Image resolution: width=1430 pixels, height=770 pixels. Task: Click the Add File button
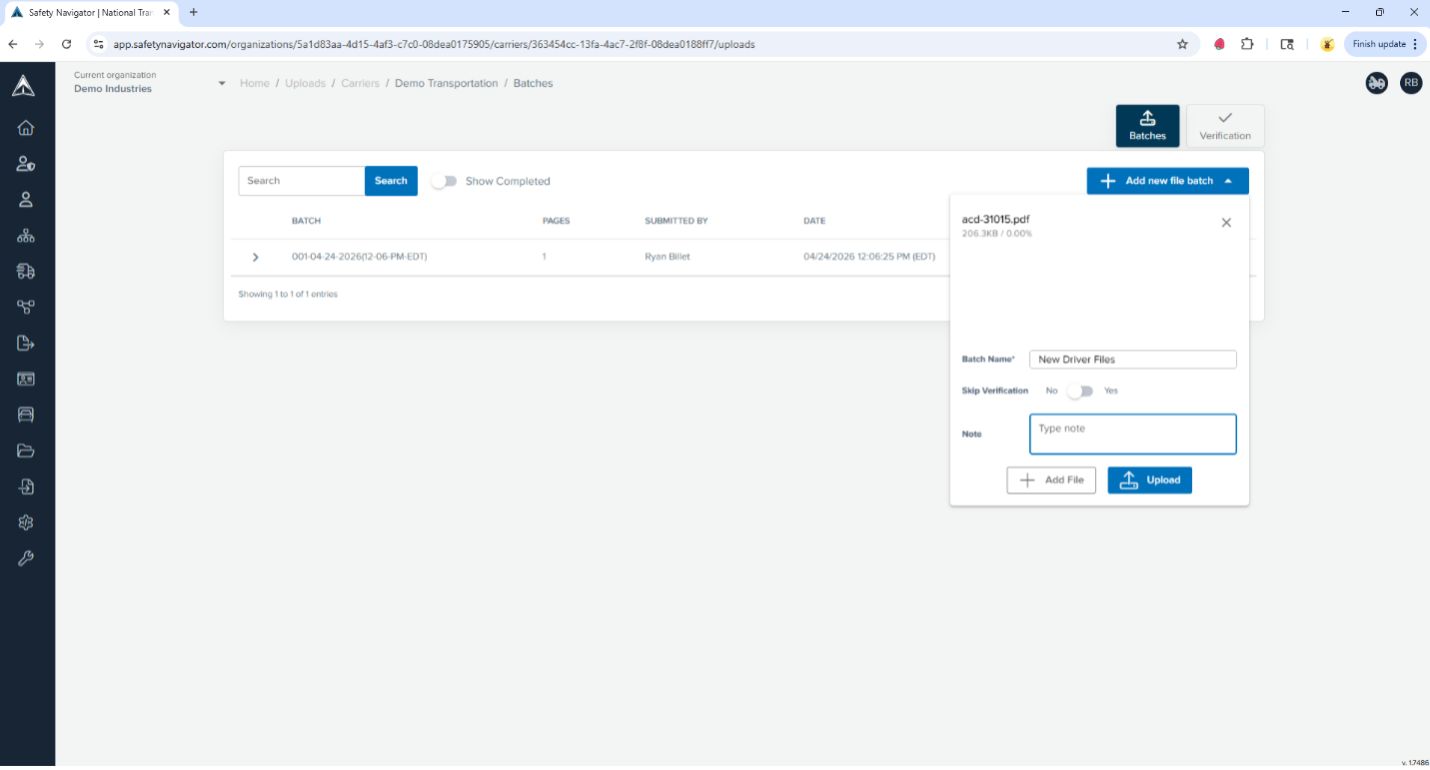pyautogui.click(x=1051, y=480)
